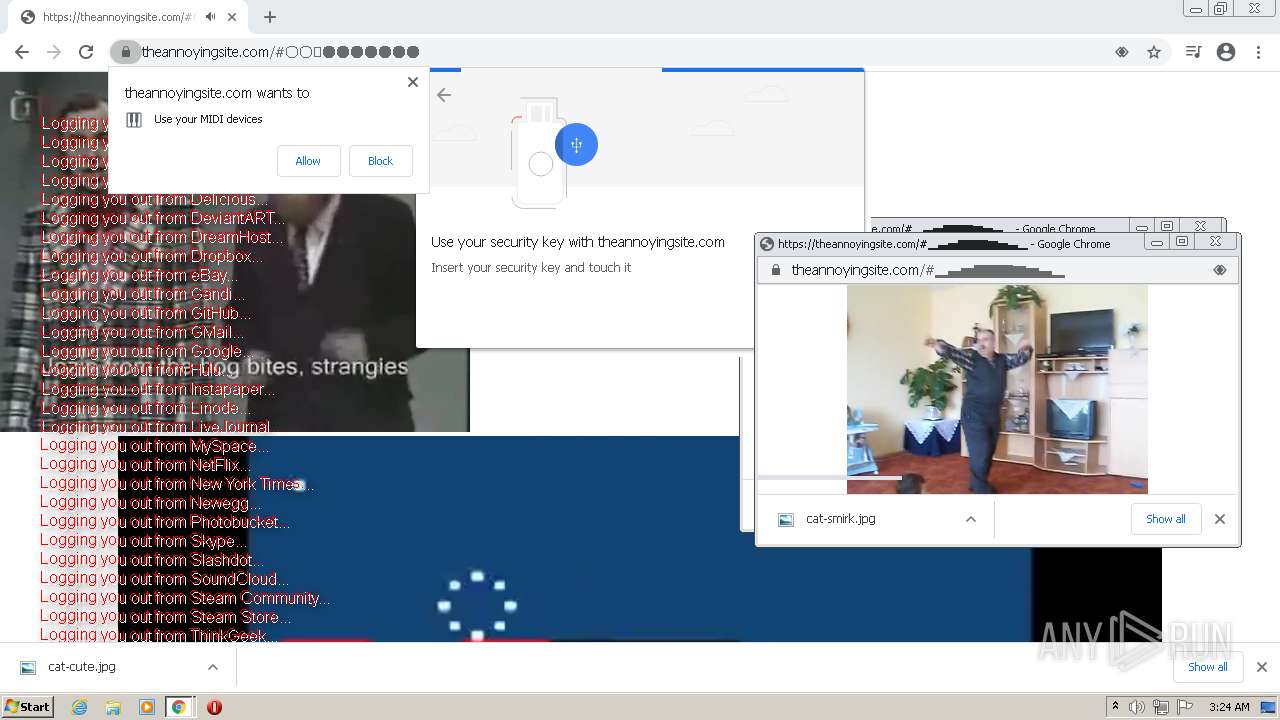Show all downloads in main window
The width and height of the screenshot is (1280, 720).
pyautogui.click(x=1208, y=667)
